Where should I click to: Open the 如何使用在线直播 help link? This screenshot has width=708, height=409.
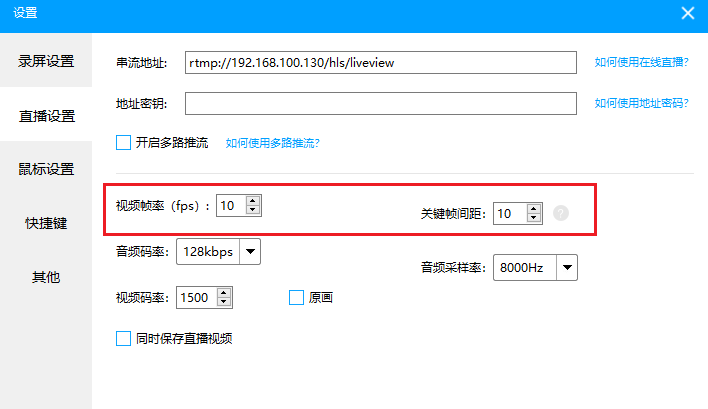pos(641,62)
